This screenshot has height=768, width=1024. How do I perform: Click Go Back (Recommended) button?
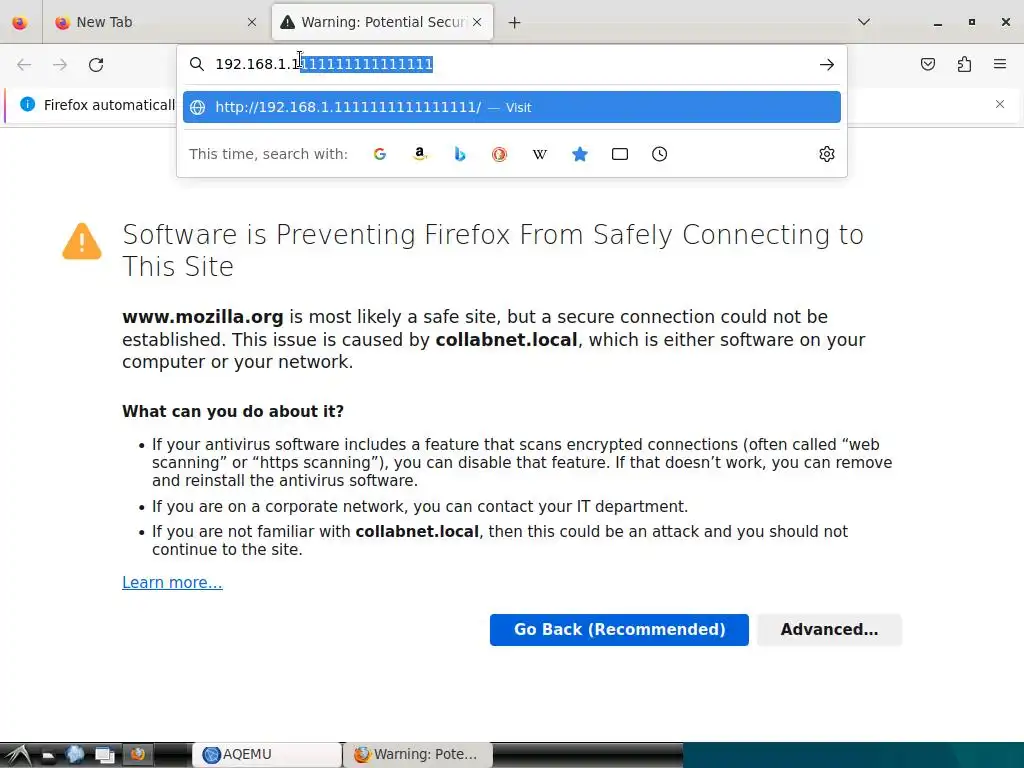click(x=619, y=629)
